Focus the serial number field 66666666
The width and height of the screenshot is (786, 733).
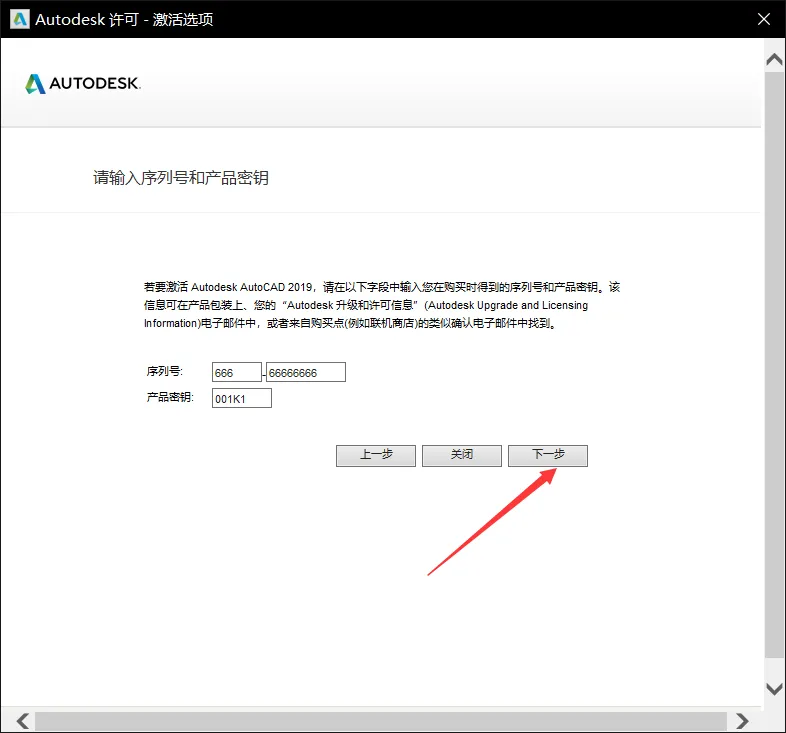[306, 372]
